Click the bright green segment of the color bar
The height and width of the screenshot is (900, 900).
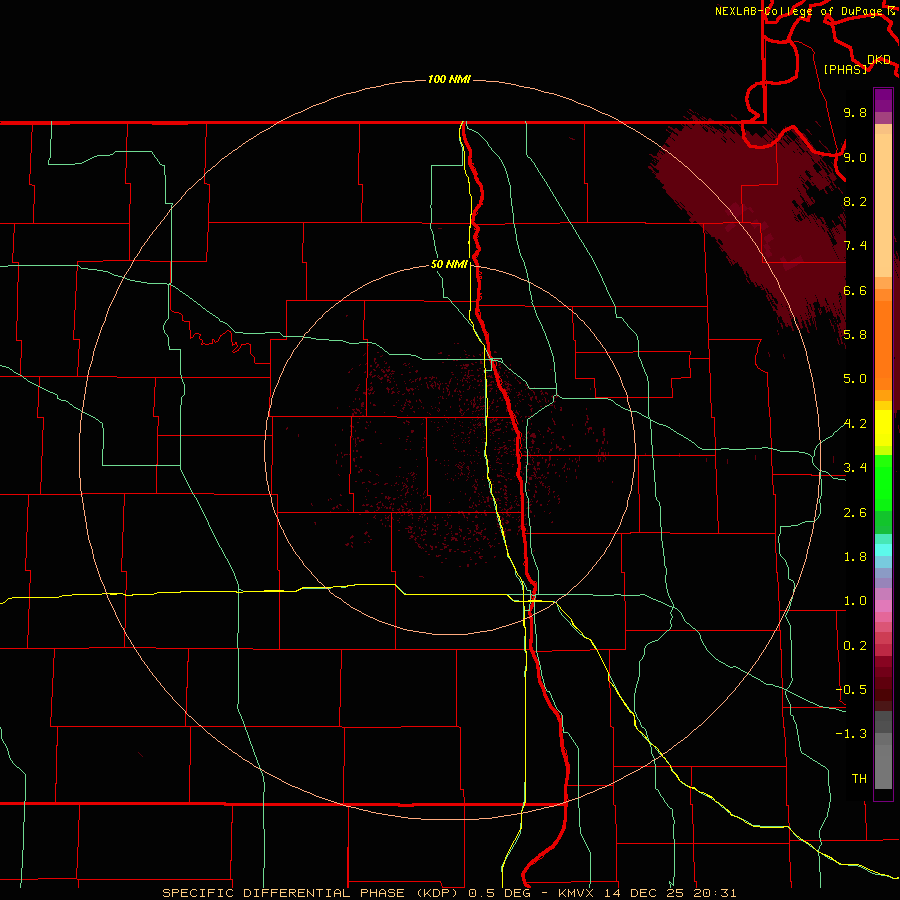[x=883, y=482]
